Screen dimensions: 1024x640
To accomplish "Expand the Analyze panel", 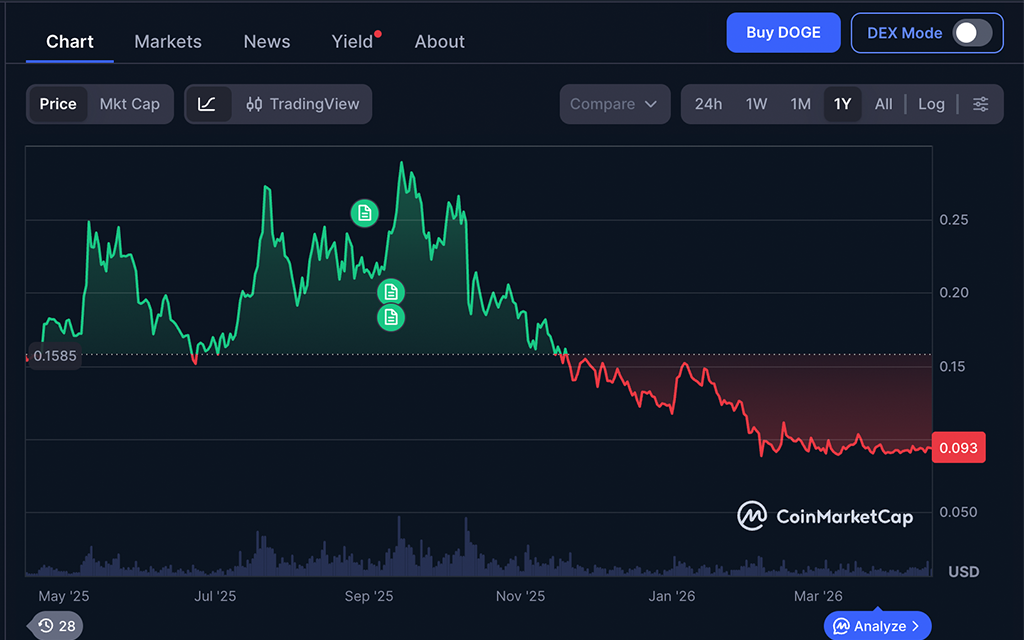I will click(877, 625).
